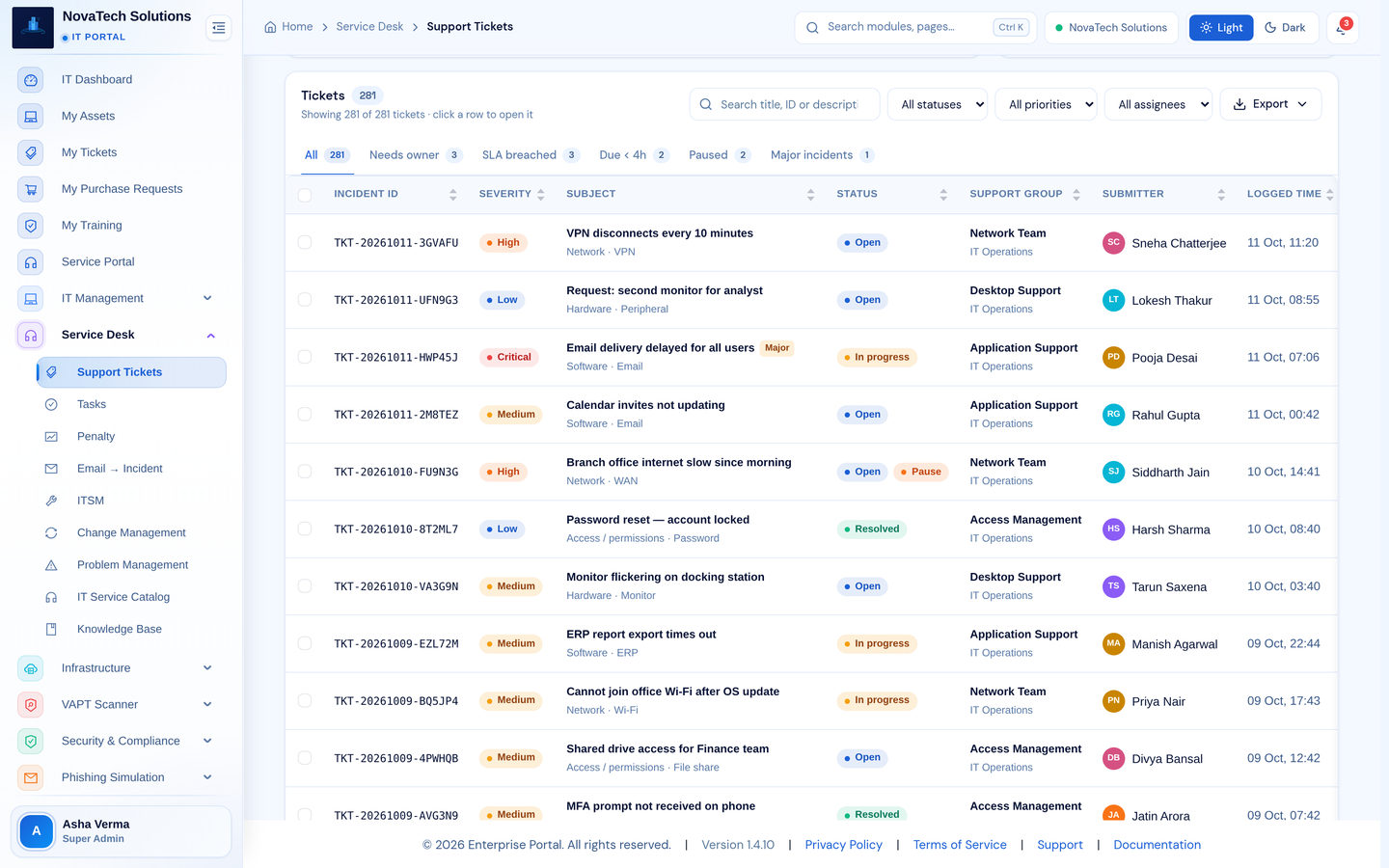Open the Export dropdown menu
The image size is (1389, 868).
(1270, 104)
